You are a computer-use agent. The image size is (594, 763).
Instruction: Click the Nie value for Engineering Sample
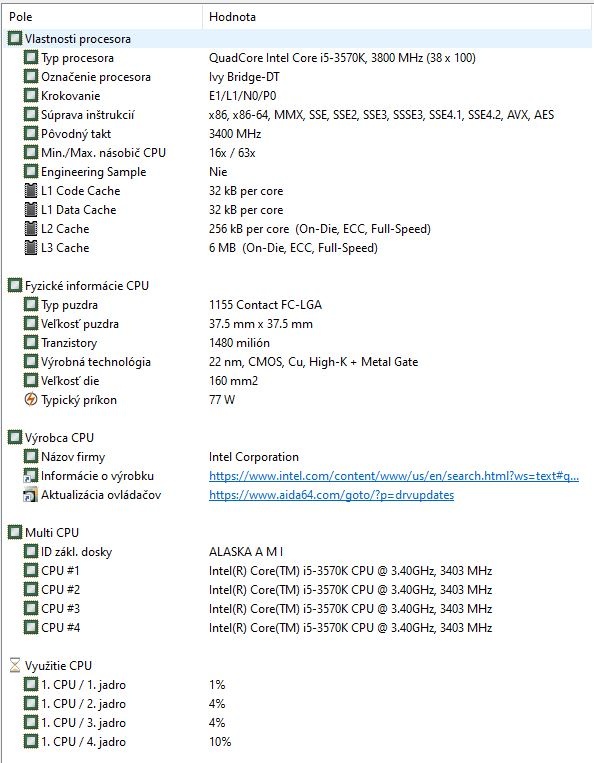point(218,171)
